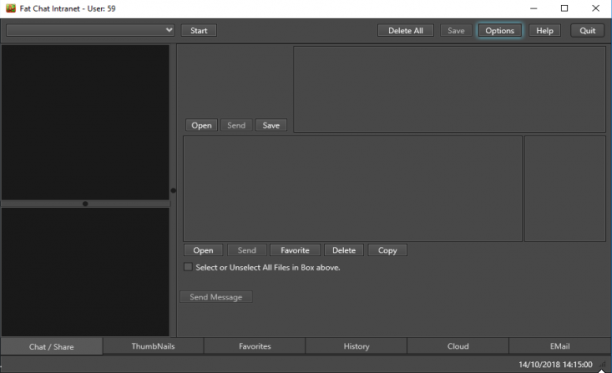Click the Favorite button
612x373 pixels.
click(295, 250)
